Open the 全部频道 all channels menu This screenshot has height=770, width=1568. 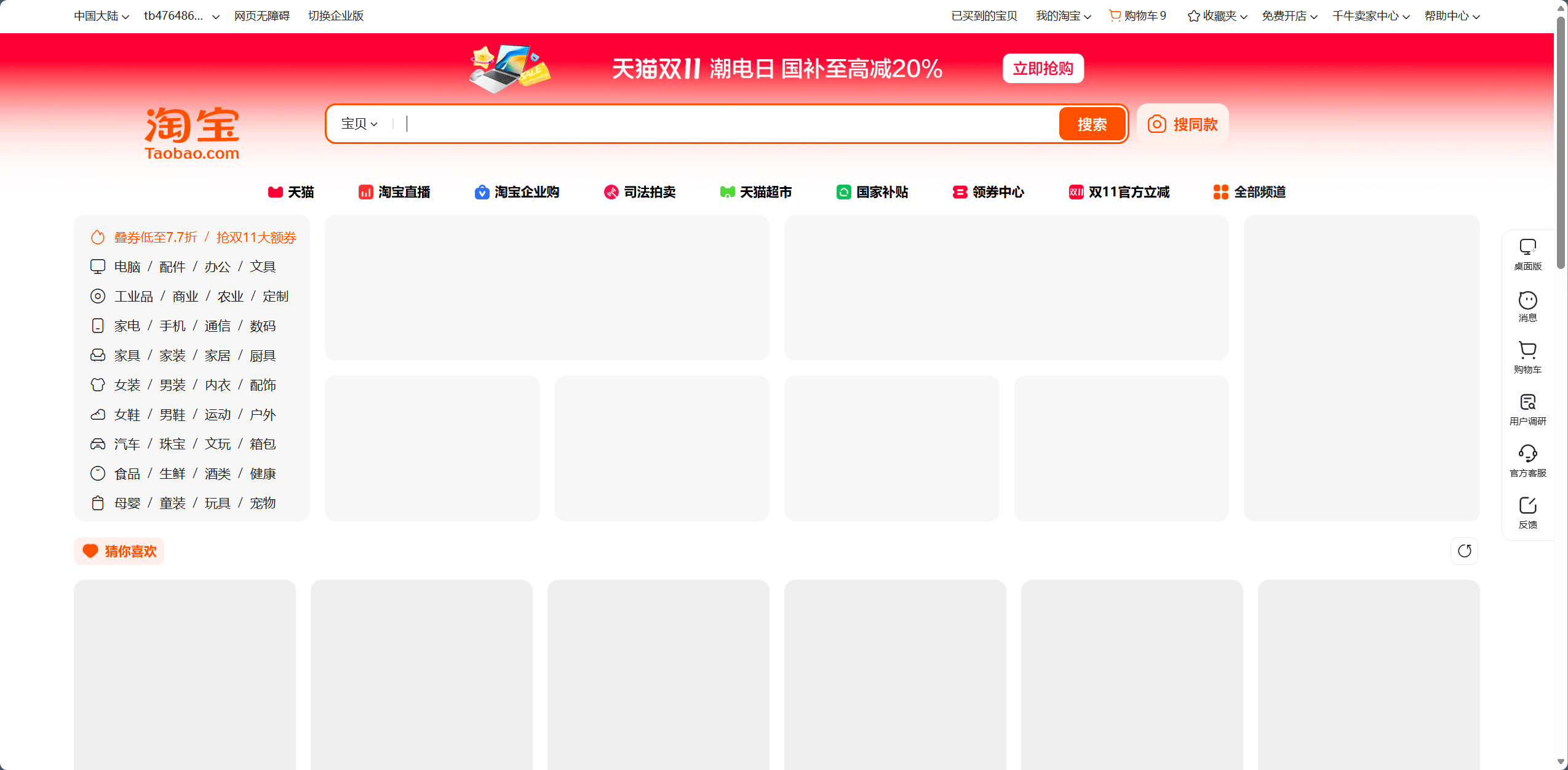[1249, 192]
